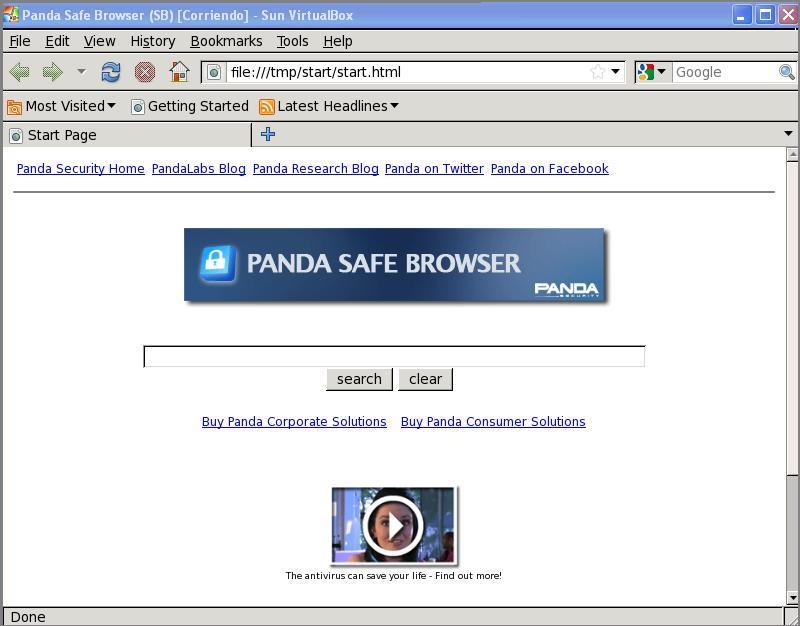This screenshot has width=800, height=626.
Task: Reload the page with the refresh icon
Action: coord(111,72)
